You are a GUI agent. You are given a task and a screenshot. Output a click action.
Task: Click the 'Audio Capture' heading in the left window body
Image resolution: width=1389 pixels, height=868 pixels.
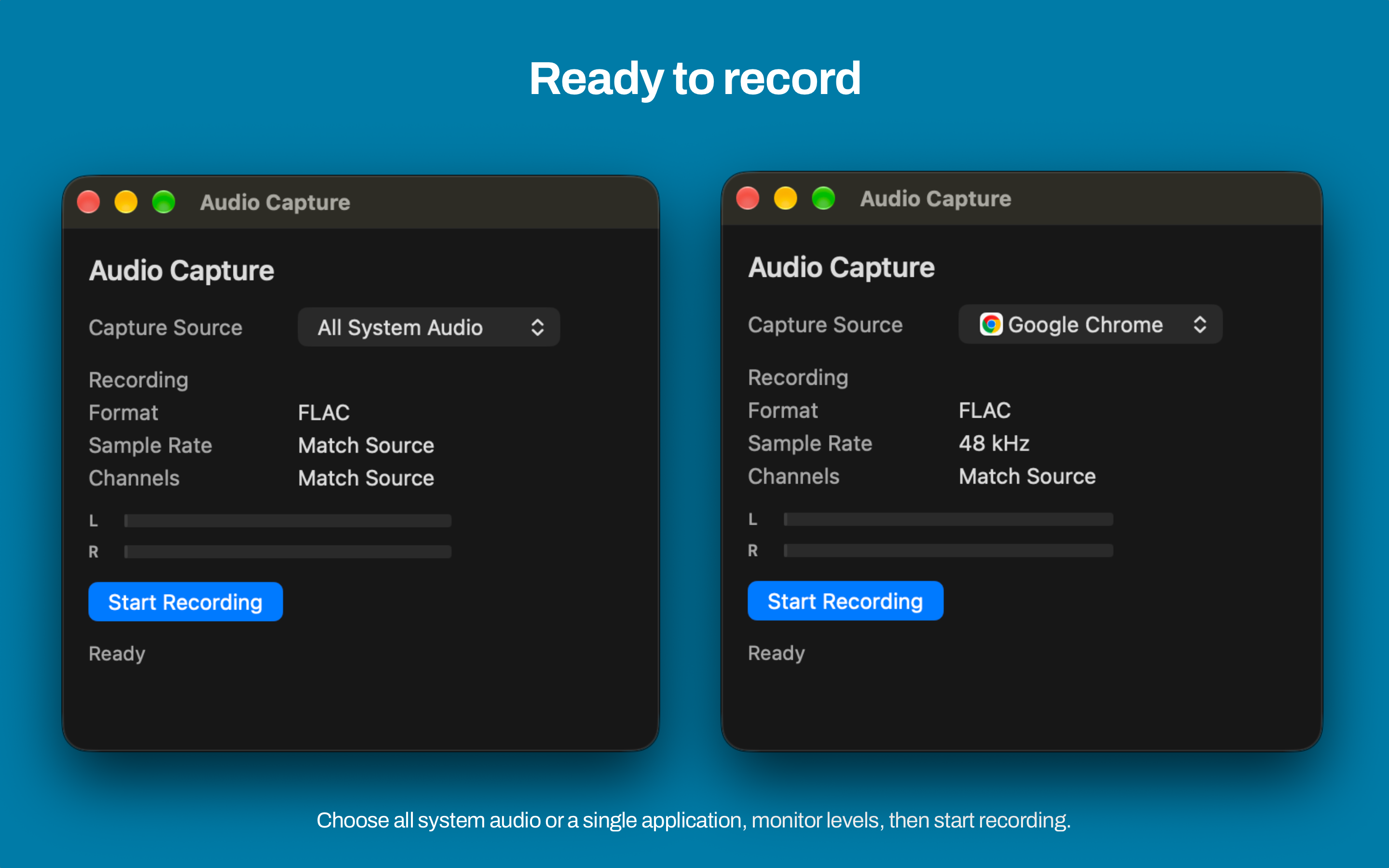point(182,271)
